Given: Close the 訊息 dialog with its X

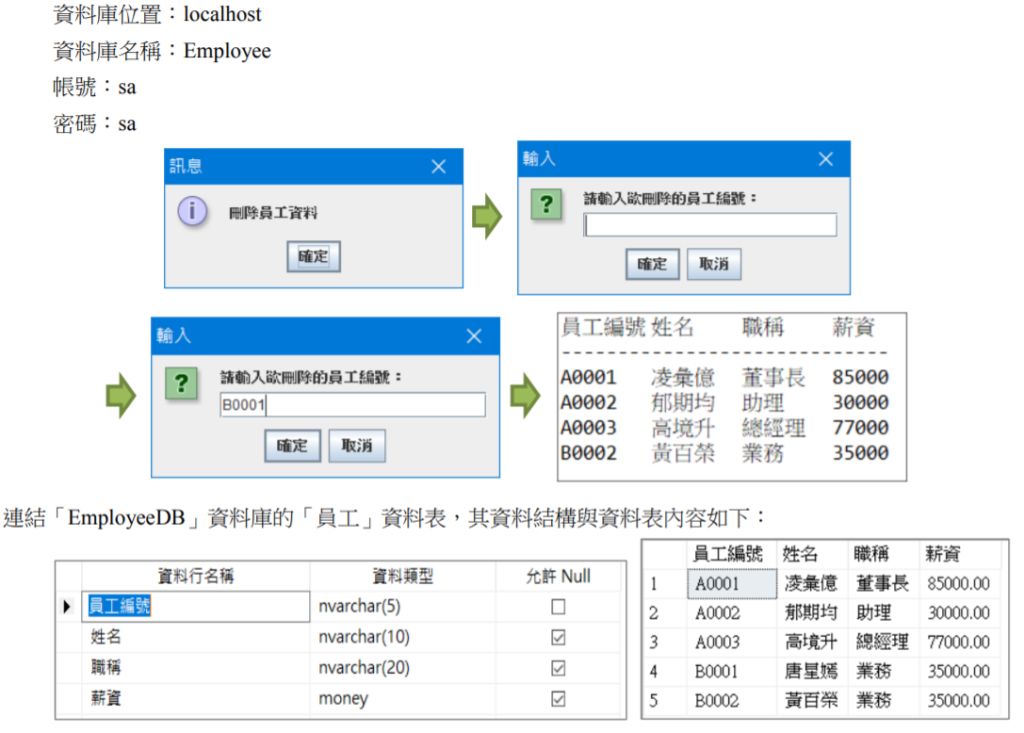Looking at the screenshot, I should point(438,167).
